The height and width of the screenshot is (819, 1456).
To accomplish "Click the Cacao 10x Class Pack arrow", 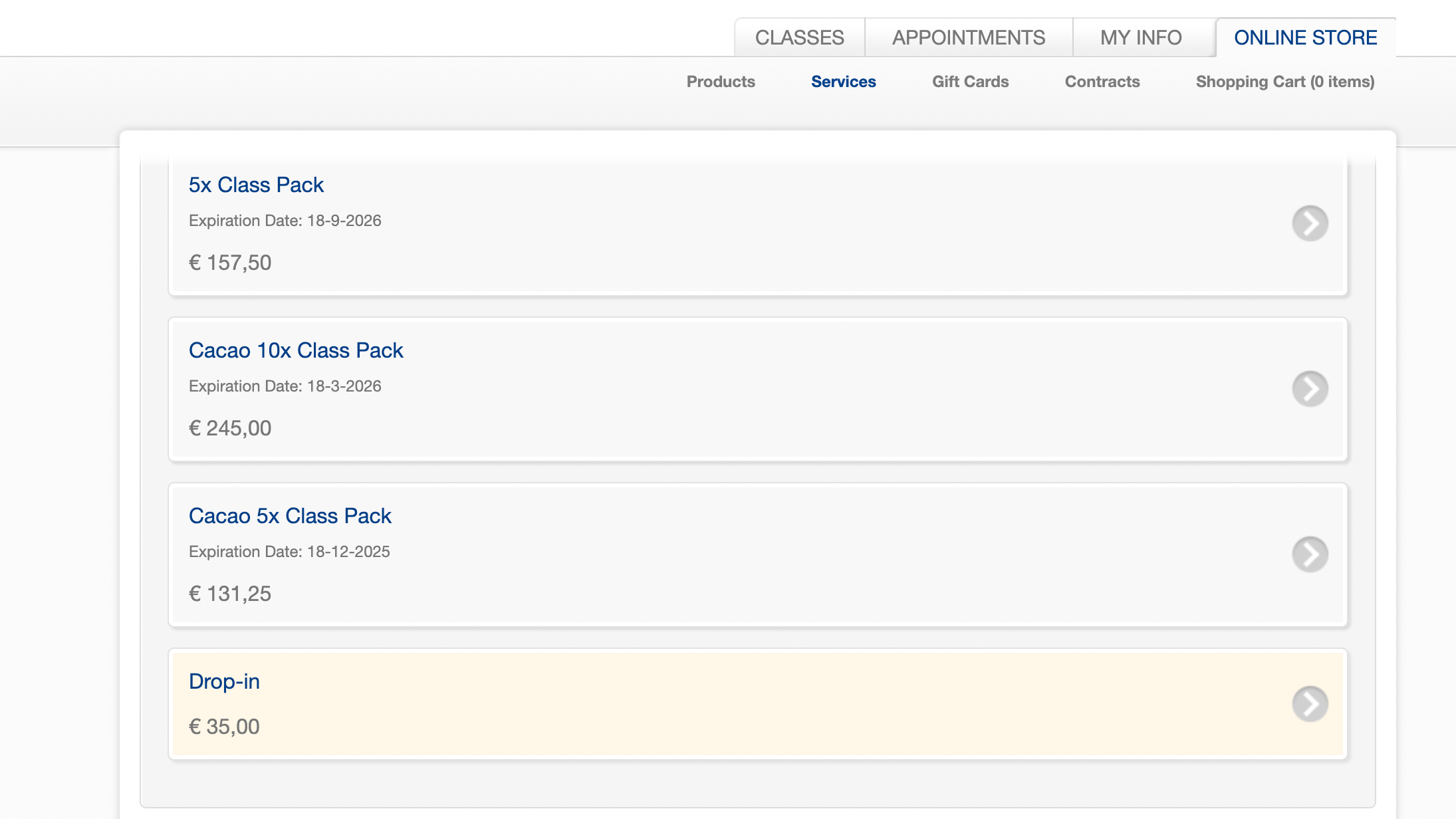I will (x=1310, y=389).
